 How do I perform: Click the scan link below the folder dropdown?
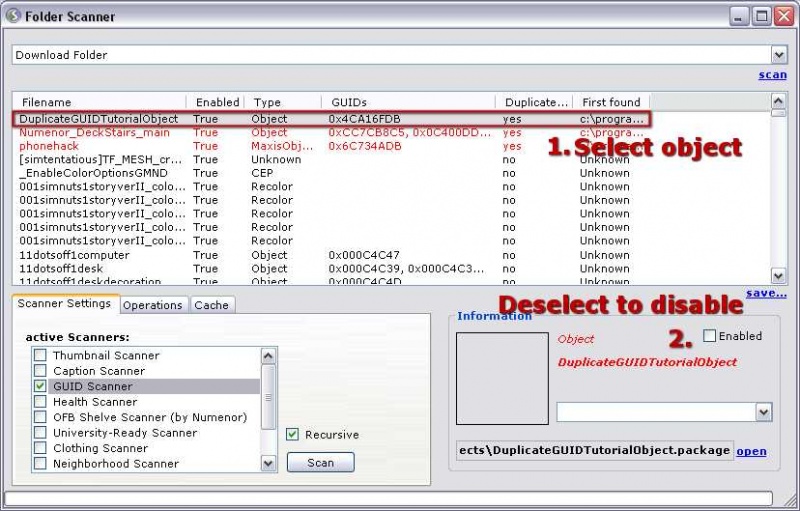click(772, 75)
